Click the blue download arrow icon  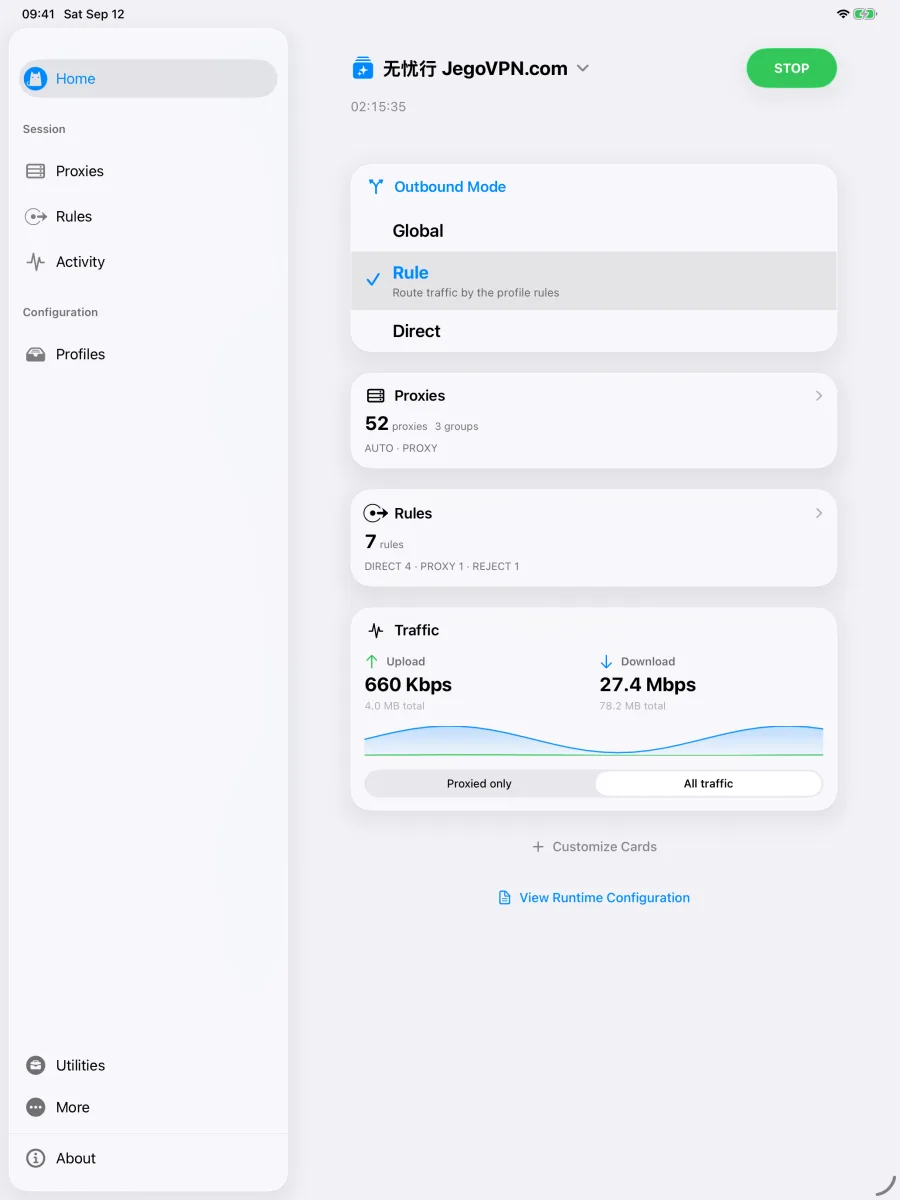click(606, 661)
